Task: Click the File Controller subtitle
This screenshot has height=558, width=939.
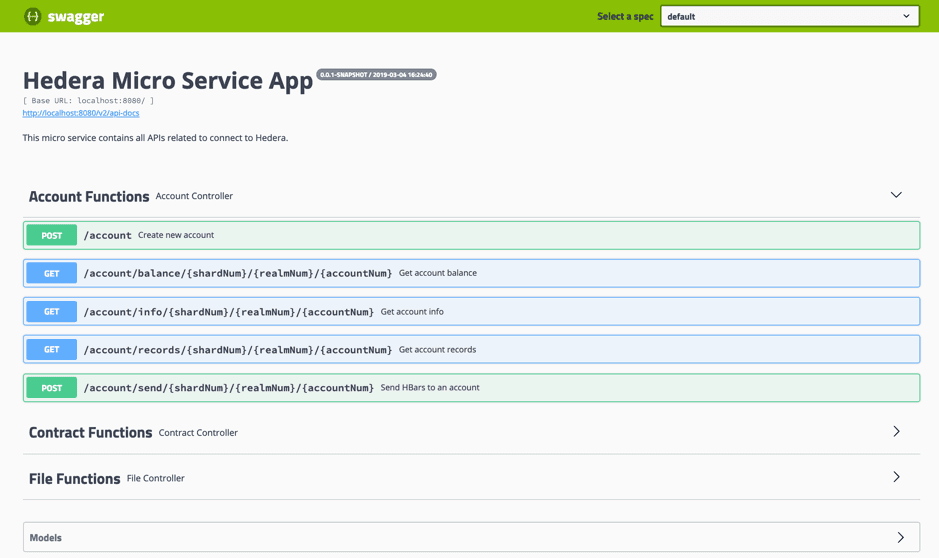Action: click(156, 478)
